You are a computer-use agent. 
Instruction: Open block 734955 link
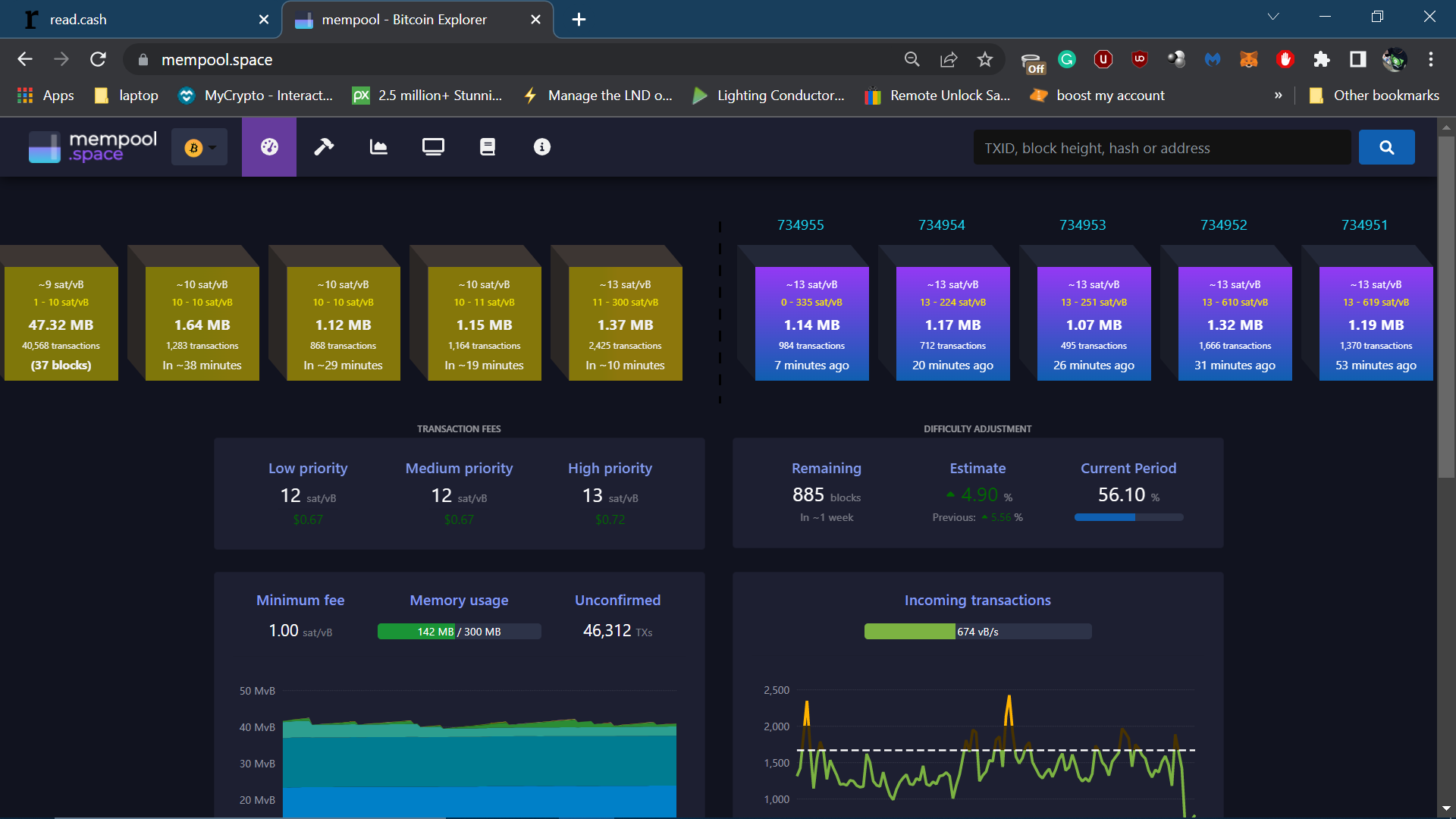[800, 225]
